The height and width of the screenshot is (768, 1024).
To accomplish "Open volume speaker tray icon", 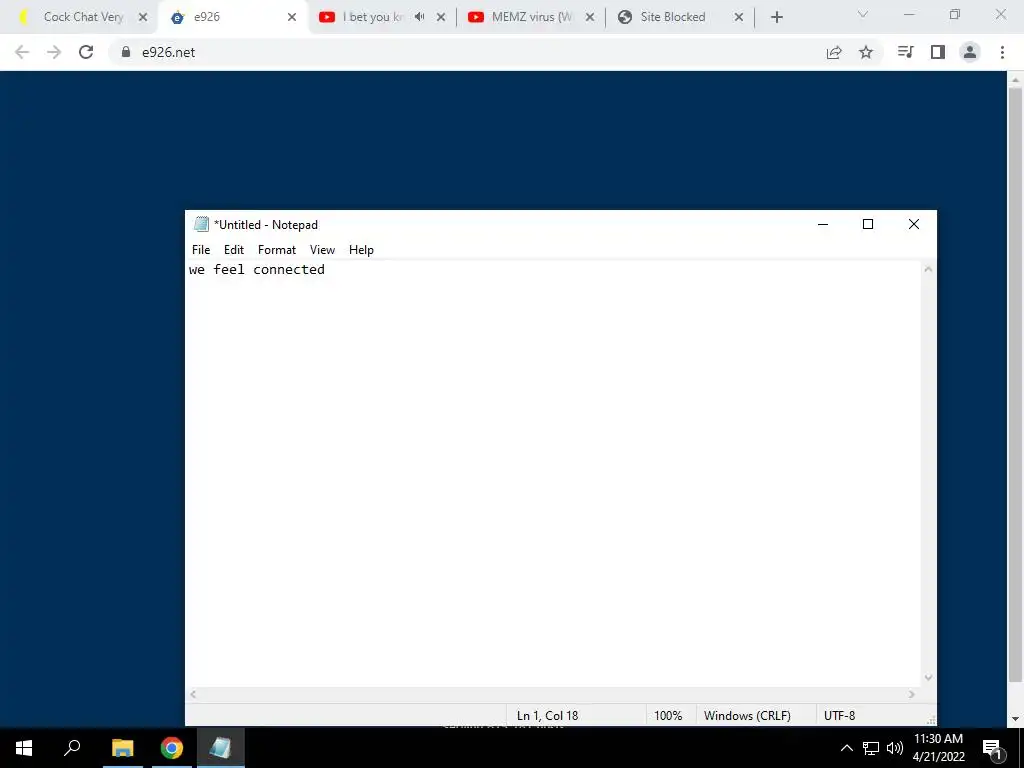I will coord(895,748).
